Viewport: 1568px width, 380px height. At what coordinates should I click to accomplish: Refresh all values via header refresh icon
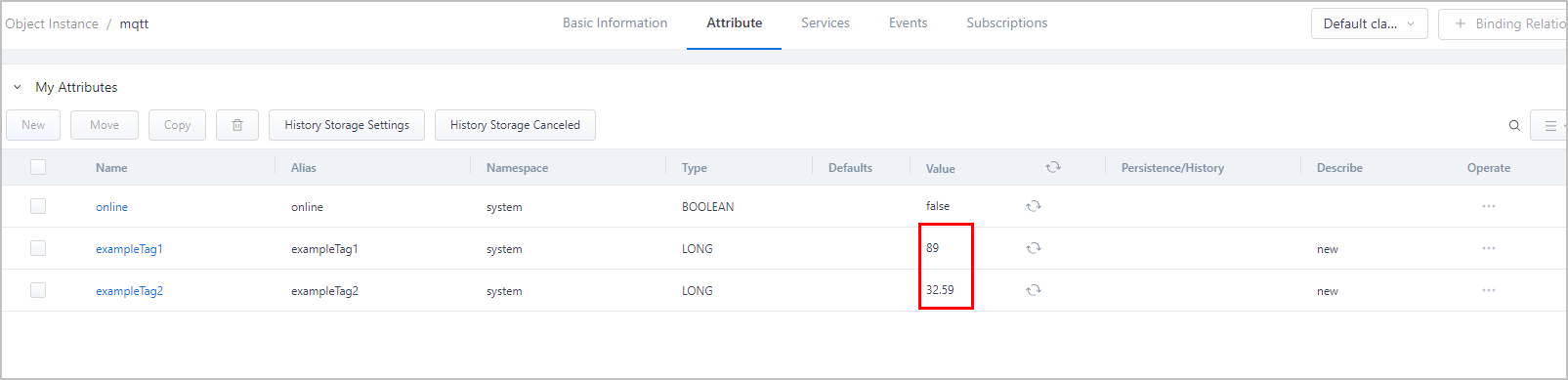[x=1053, y=167]
